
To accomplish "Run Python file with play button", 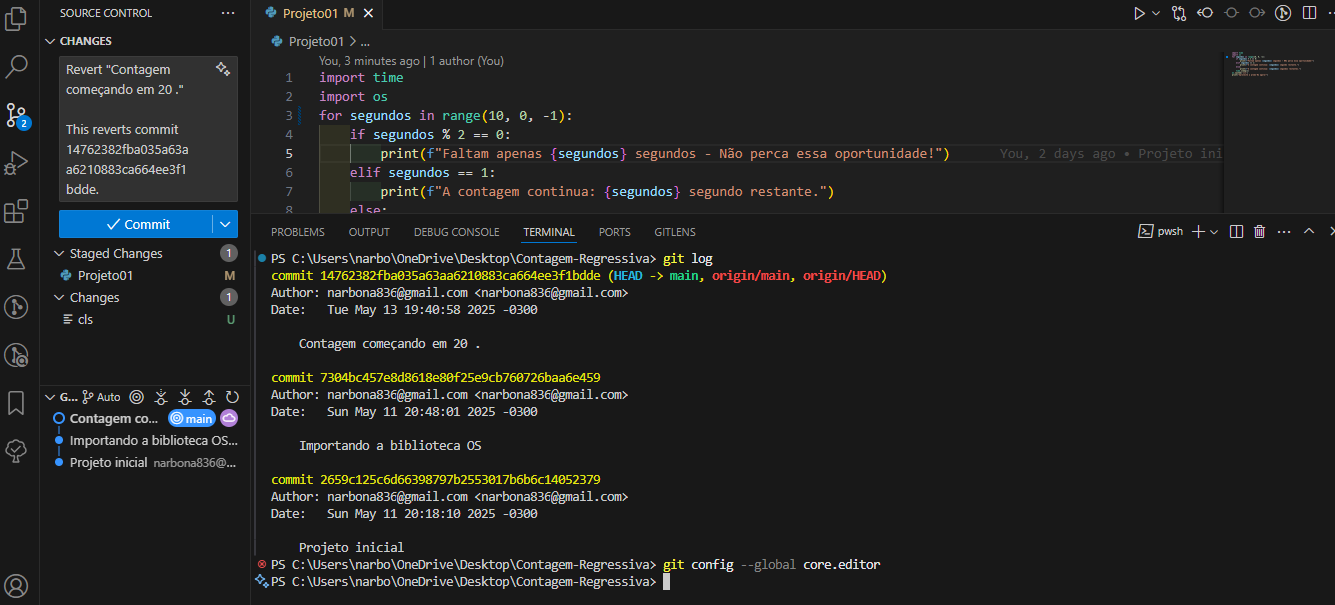I will point(1139,13).
